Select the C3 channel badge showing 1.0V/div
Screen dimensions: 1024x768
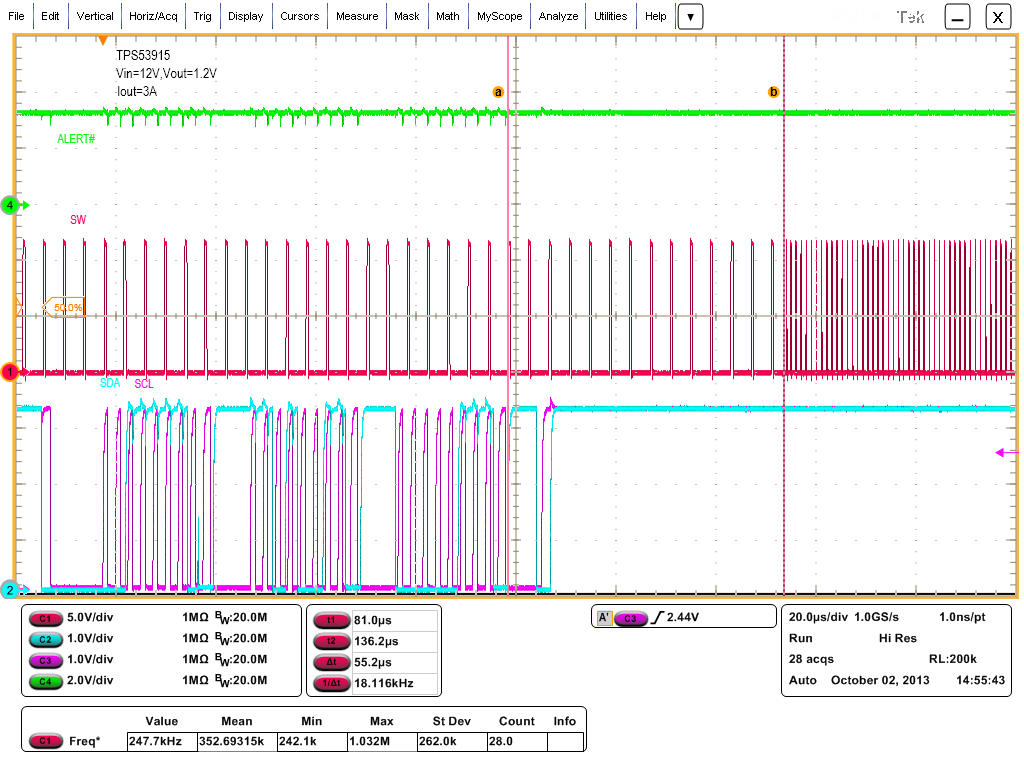click(48, 660)
